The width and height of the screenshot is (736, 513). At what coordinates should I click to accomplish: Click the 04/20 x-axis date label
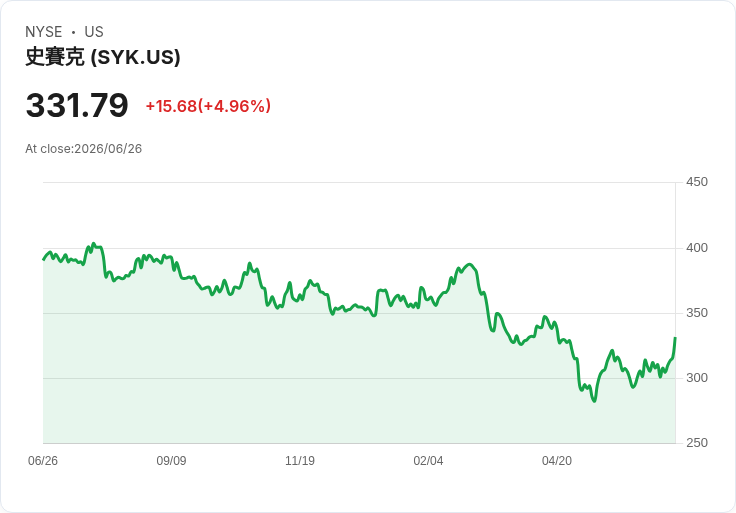click(557, 461)
